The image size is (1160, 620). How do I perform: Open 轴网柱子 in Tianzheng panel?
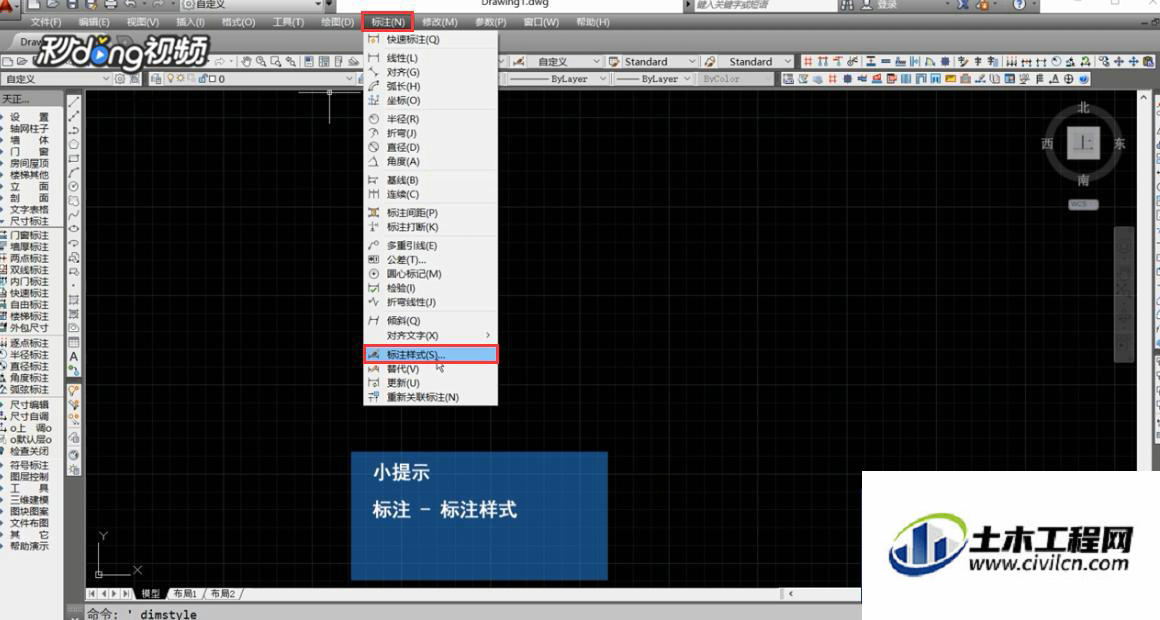(29, 129)
